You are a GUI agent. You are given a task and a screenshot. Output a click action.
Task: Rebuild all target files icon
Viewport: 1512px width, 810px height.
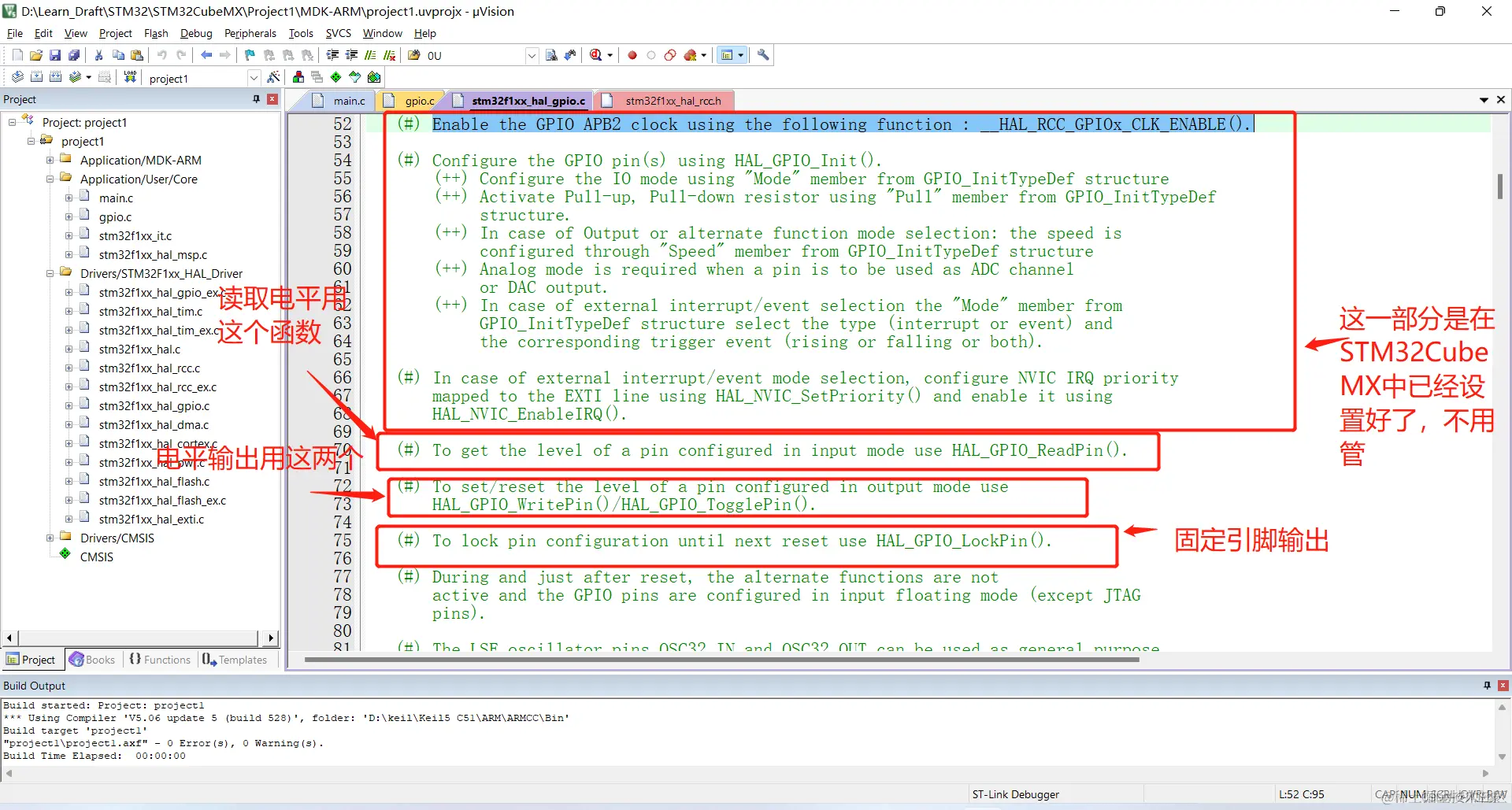55,77
